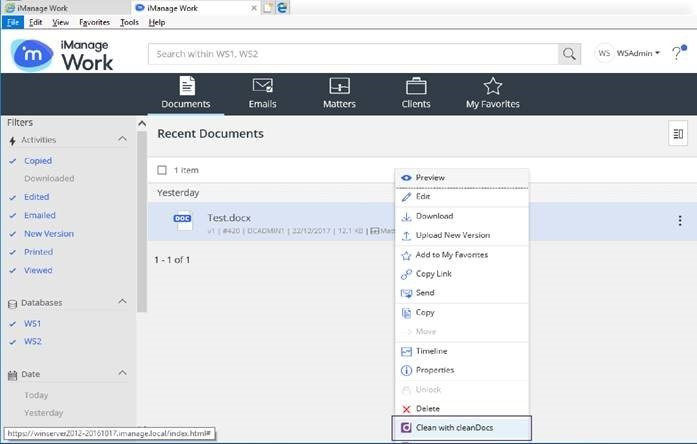Open the Edit menu in menu bar
697x444 pixels.
pyautogui.click(x=36, y=22)
